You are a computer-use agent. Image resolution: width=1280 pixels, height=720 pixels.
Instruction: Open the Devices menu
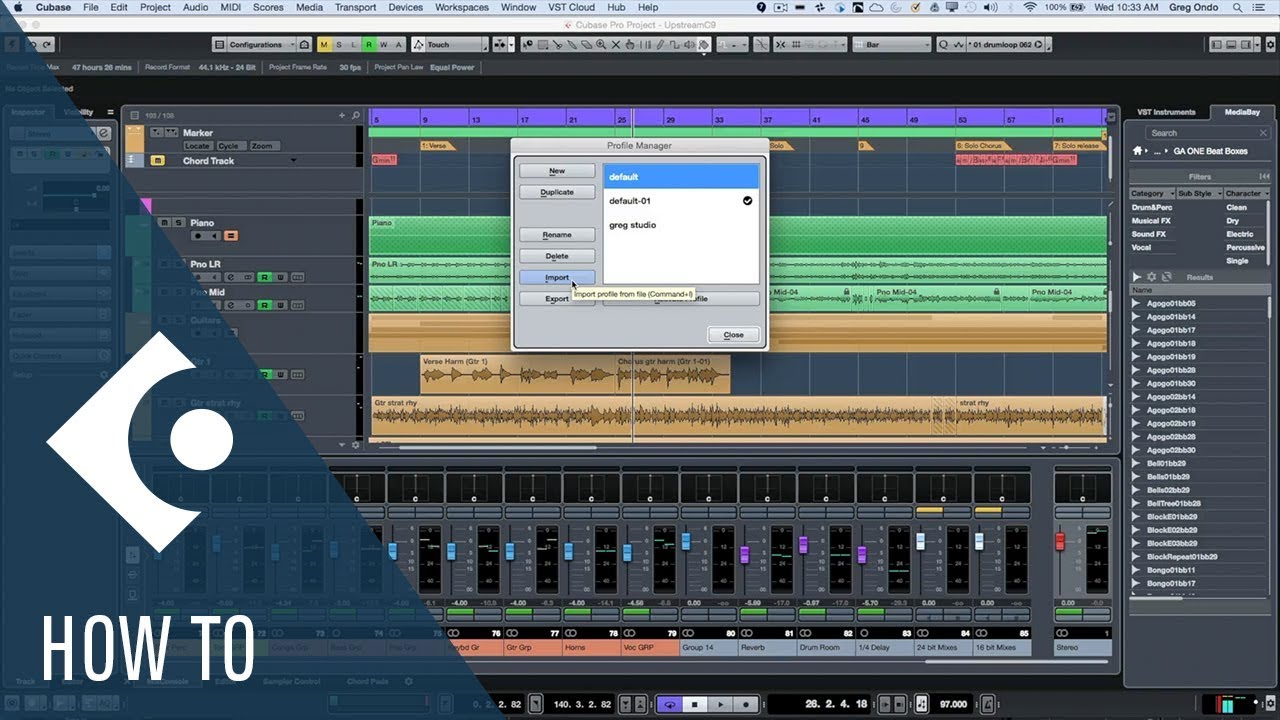405,7
